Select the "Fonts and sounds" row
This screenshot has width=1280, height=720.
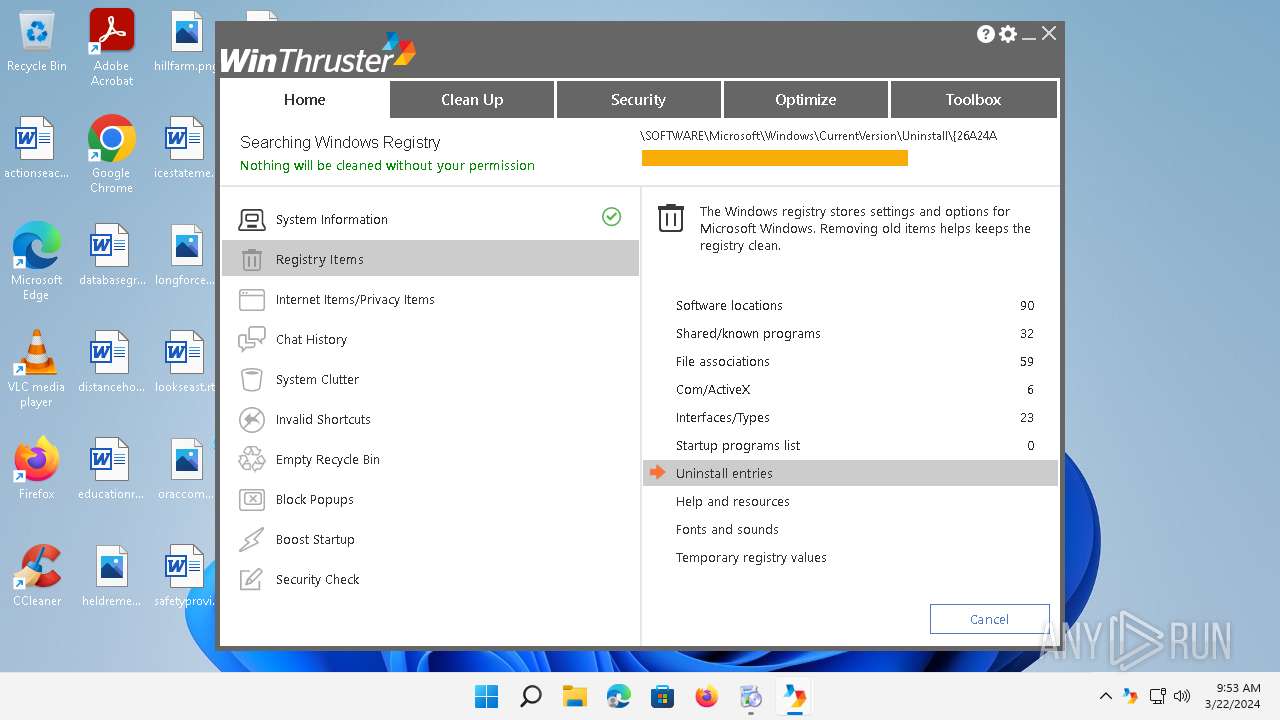tap(850, 530)
